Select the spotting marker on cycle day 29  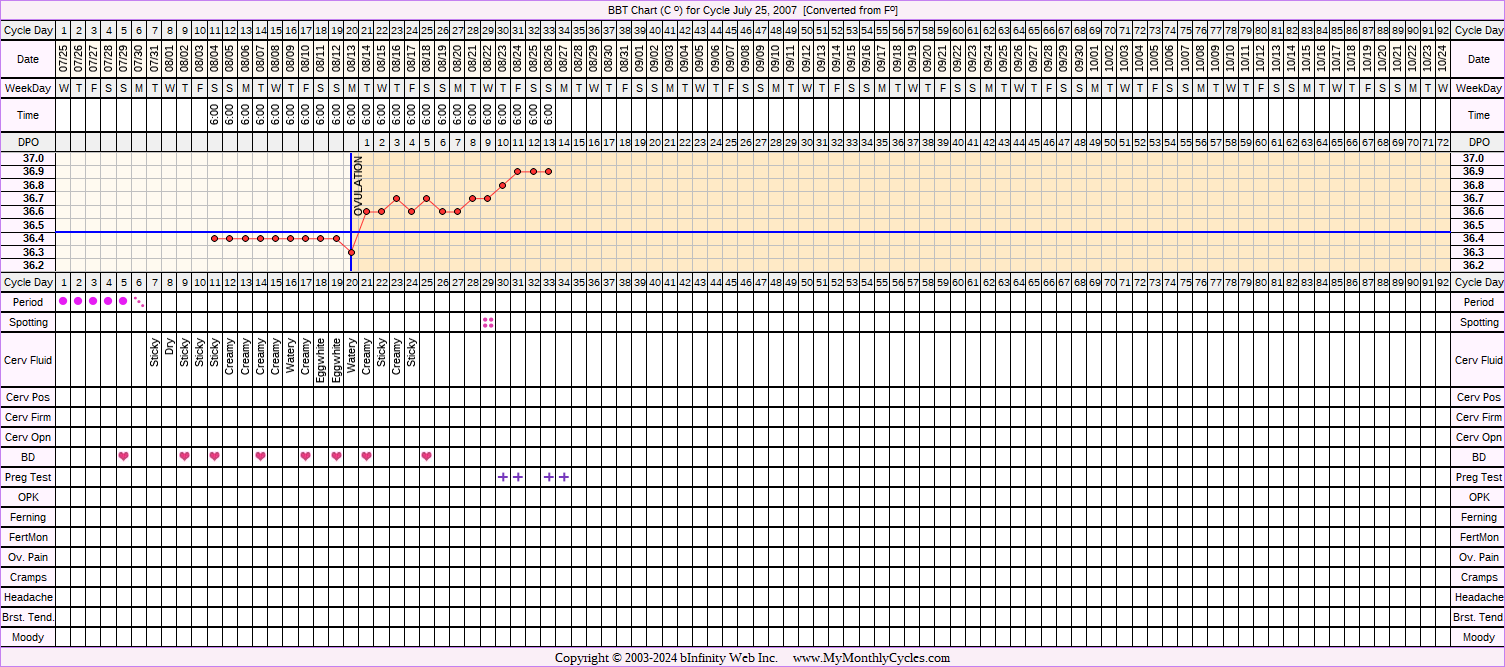[488, 322]
